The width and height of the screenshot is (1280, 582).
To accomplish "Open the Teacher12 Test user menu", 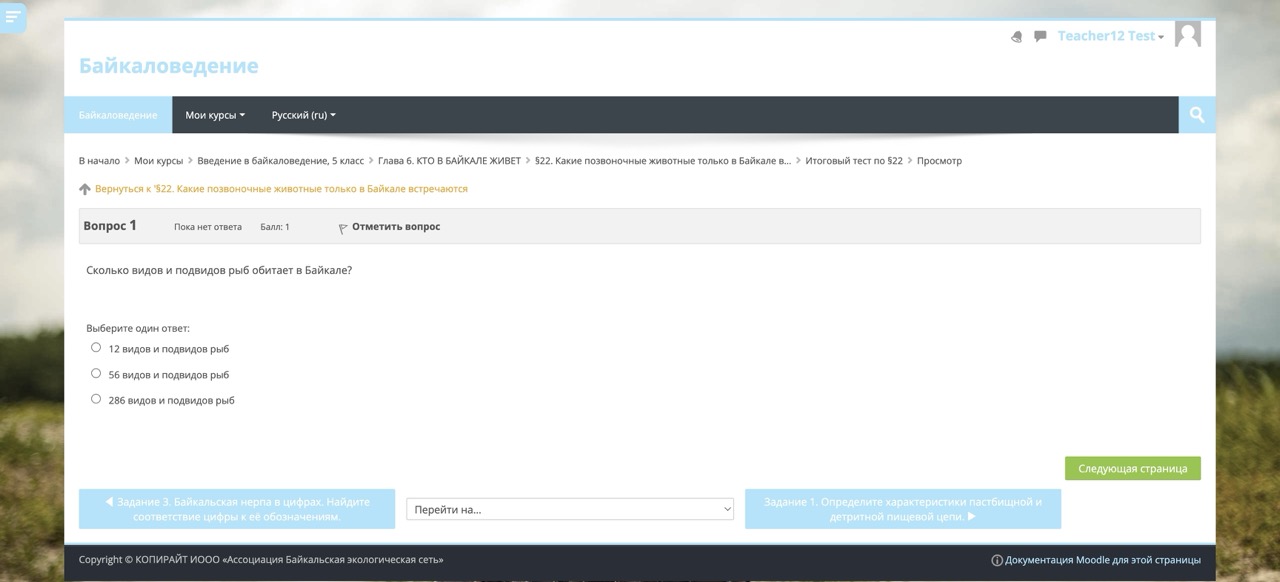I will point(1110,36).
